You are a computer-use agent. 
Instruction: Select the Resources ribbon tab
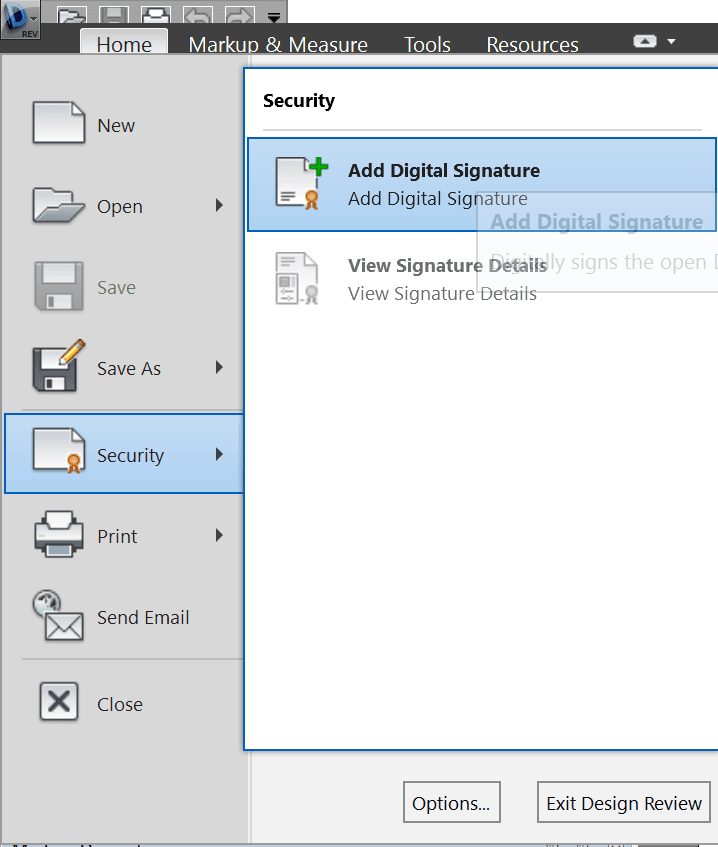pyautogui.click(x=532, y=45)
